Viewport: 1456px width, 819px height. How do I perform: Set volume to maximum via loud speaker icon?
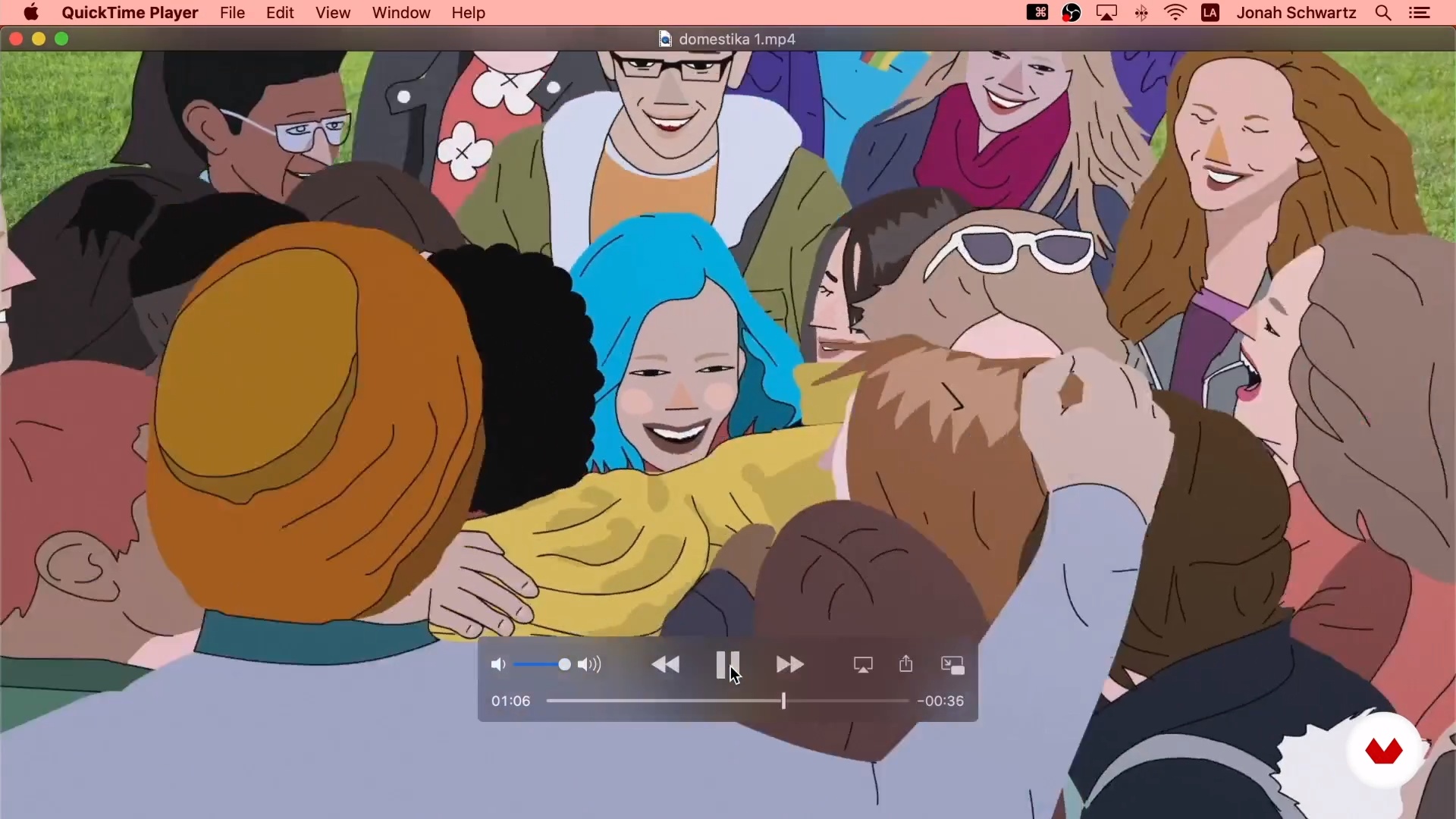tap(589, 665)
